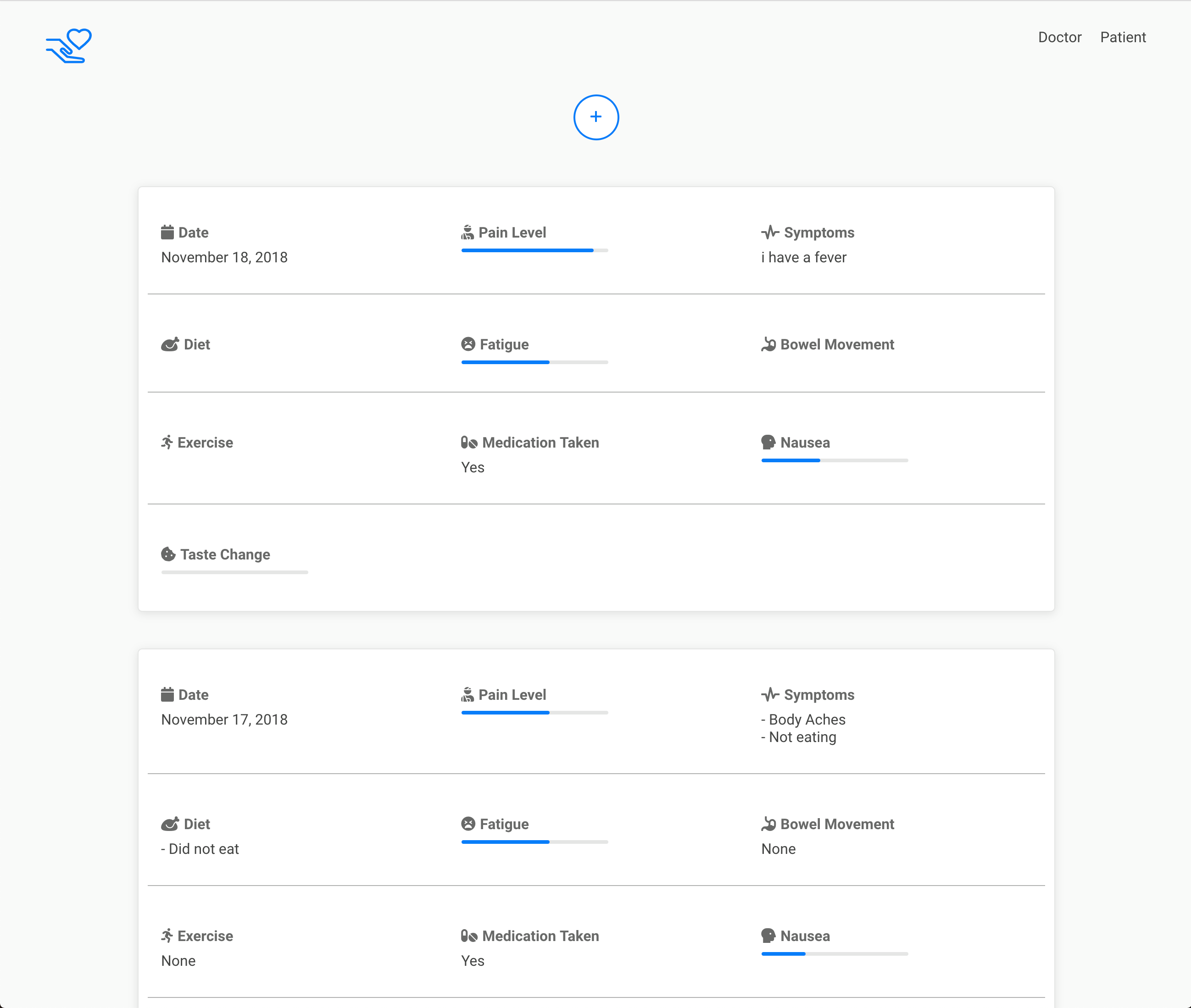This screenshot has width=1191, height=1008.
Task: Select the 'i have a fever' symptoms text
Action: click(803, 257)
